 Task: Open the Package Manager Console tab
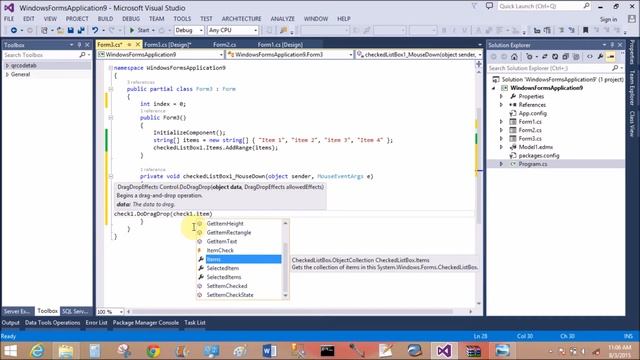[x=146, y=323]
